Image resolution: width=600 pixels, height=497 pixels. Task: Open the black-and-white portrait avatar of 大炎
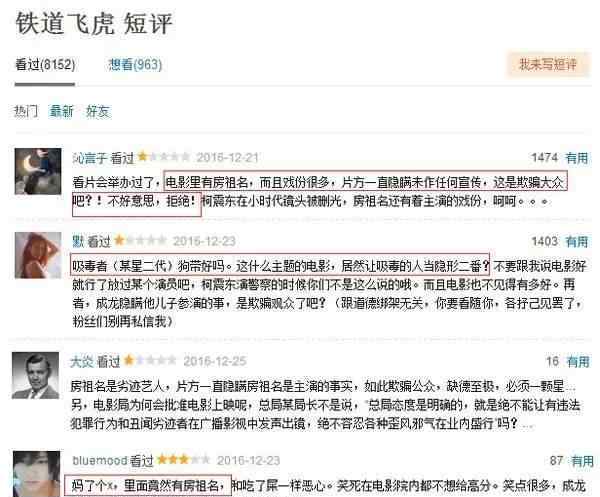click(x=36, y=375)
